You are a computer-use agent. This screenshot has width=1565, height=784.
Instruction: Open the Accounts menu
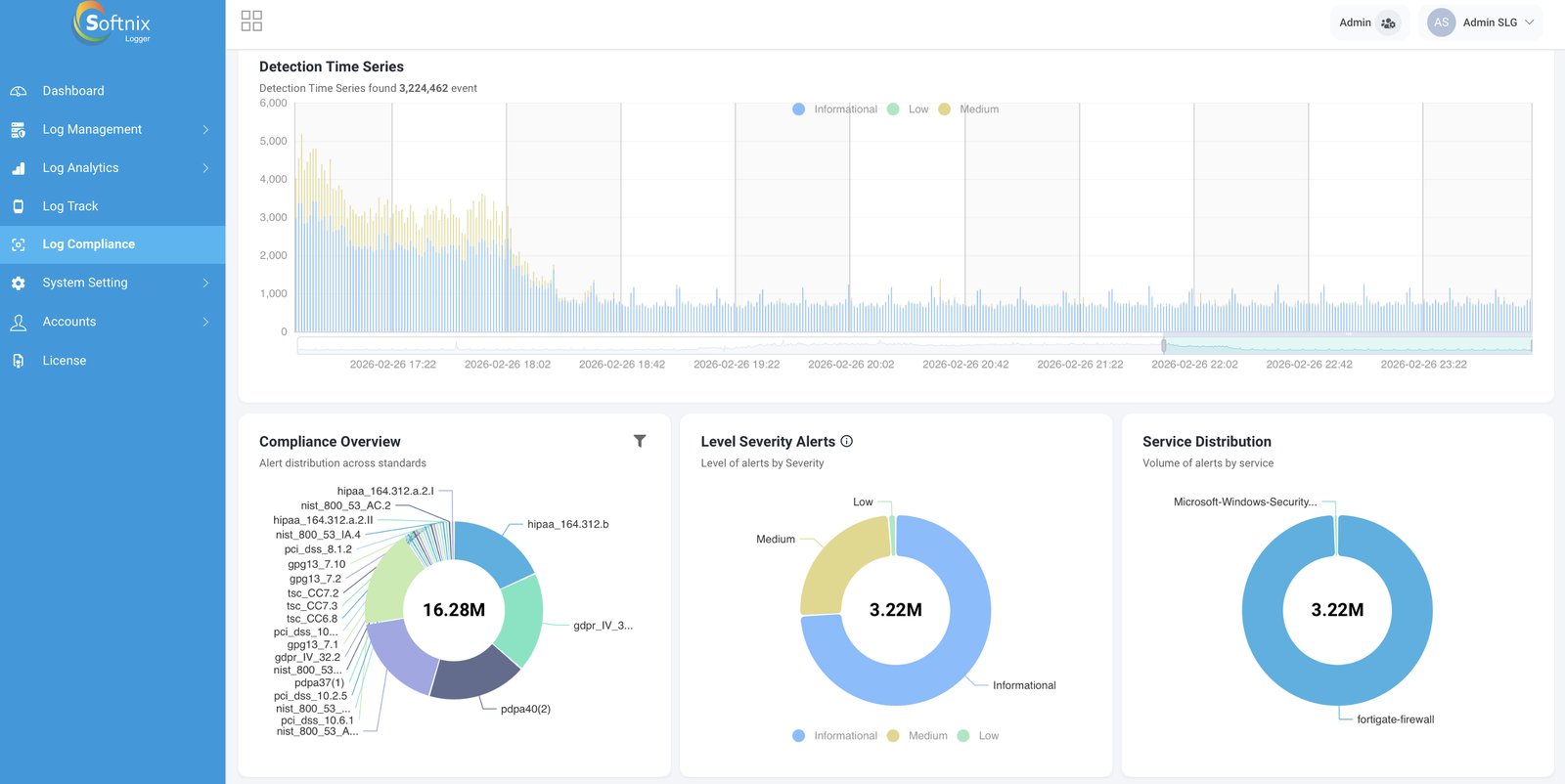[x=112, y=322]
